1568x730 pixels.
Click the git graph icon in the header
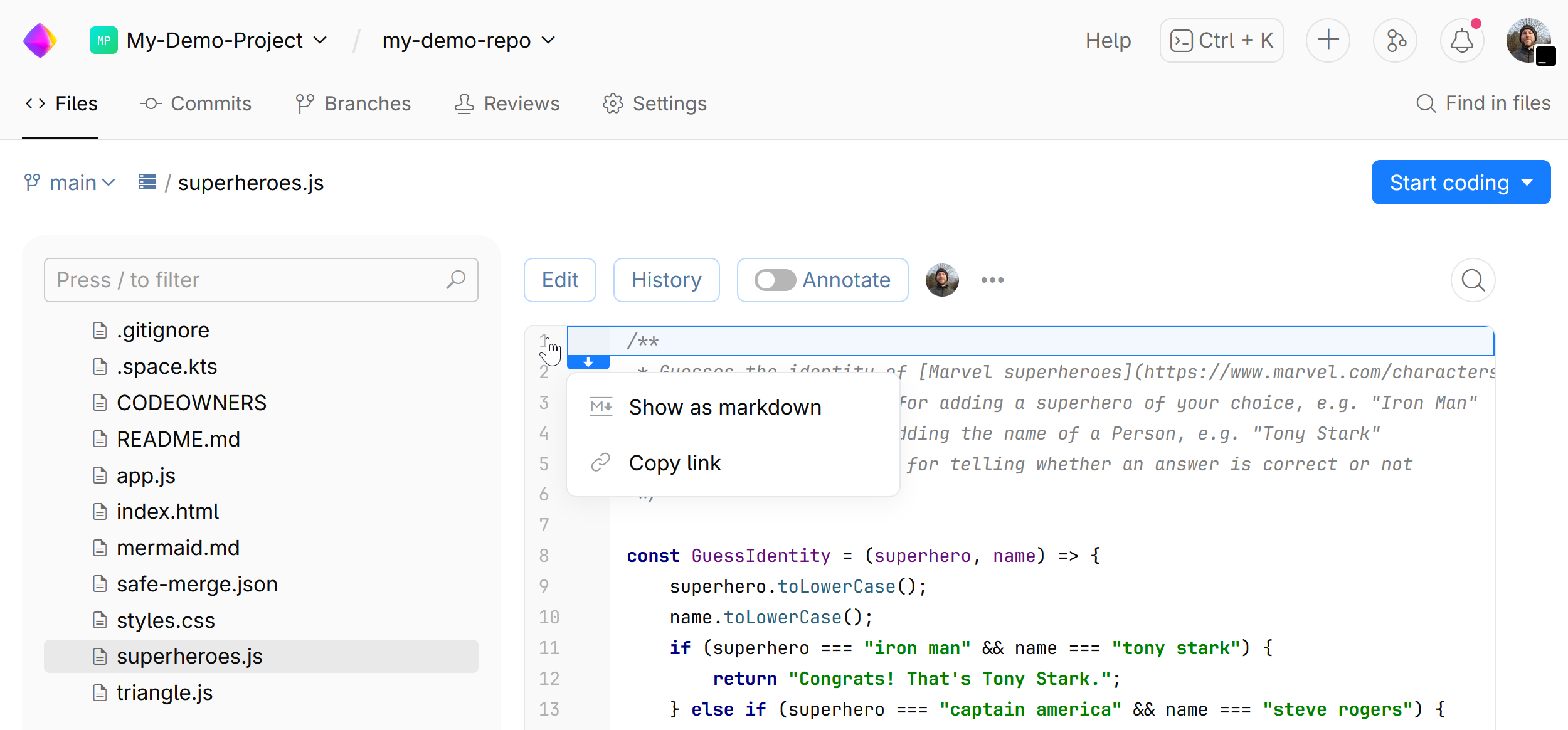(x=1395, y=40)
